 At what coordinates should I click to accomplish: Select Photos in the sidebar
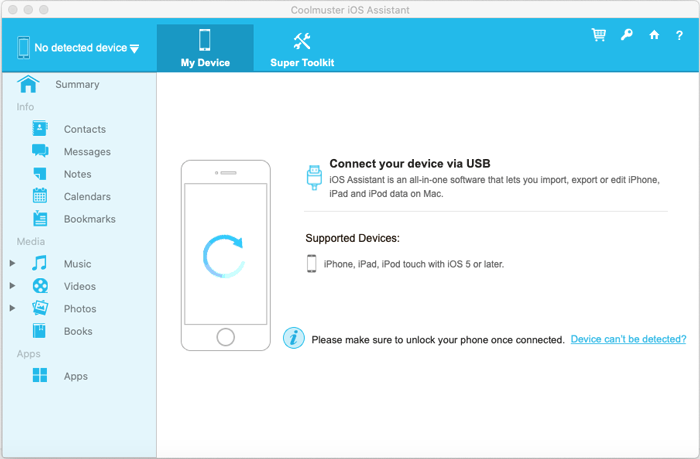point(80,309)
